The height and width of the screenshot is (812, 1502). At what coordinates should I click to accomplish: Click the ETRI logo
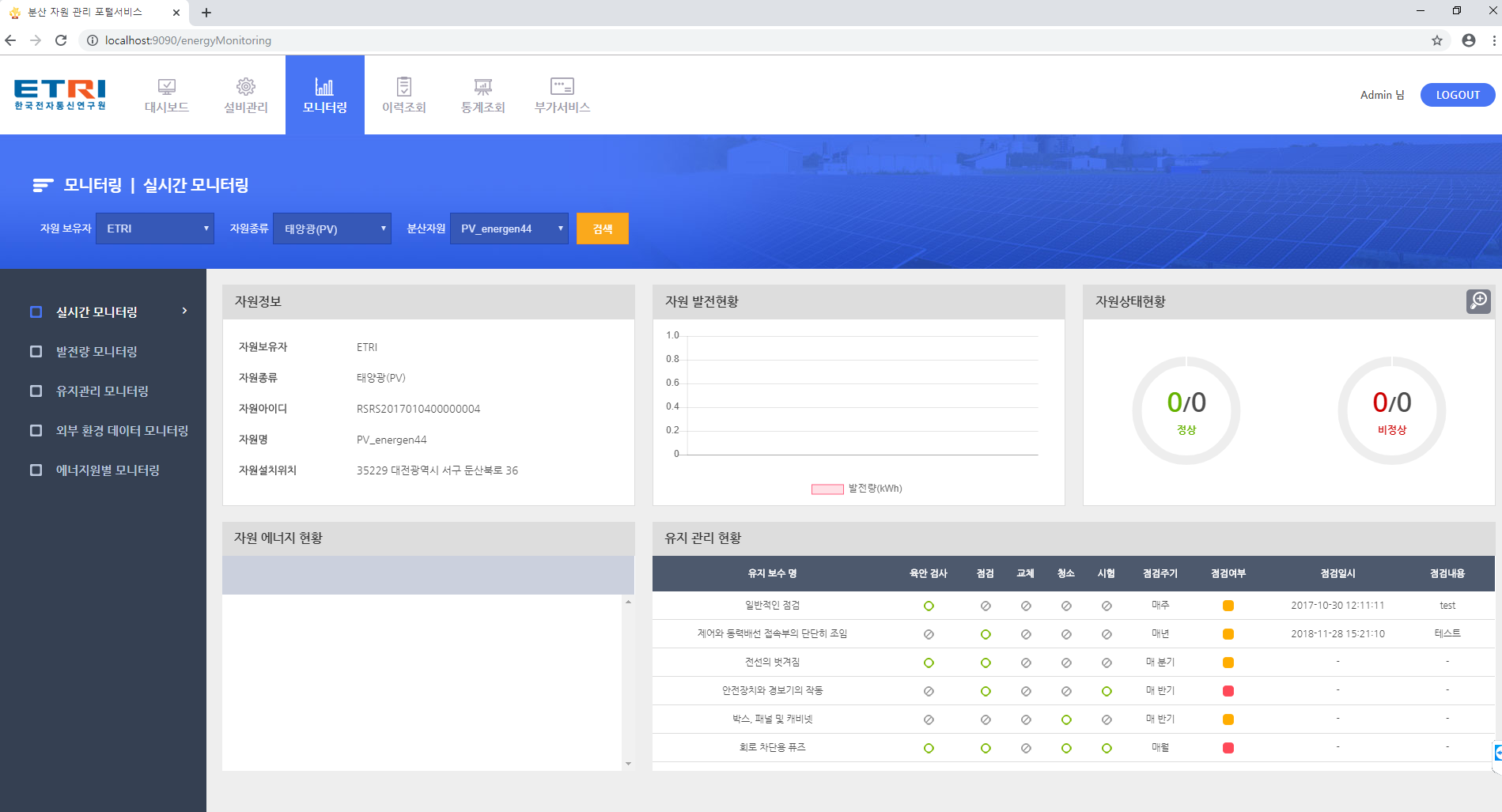[60, 95]
